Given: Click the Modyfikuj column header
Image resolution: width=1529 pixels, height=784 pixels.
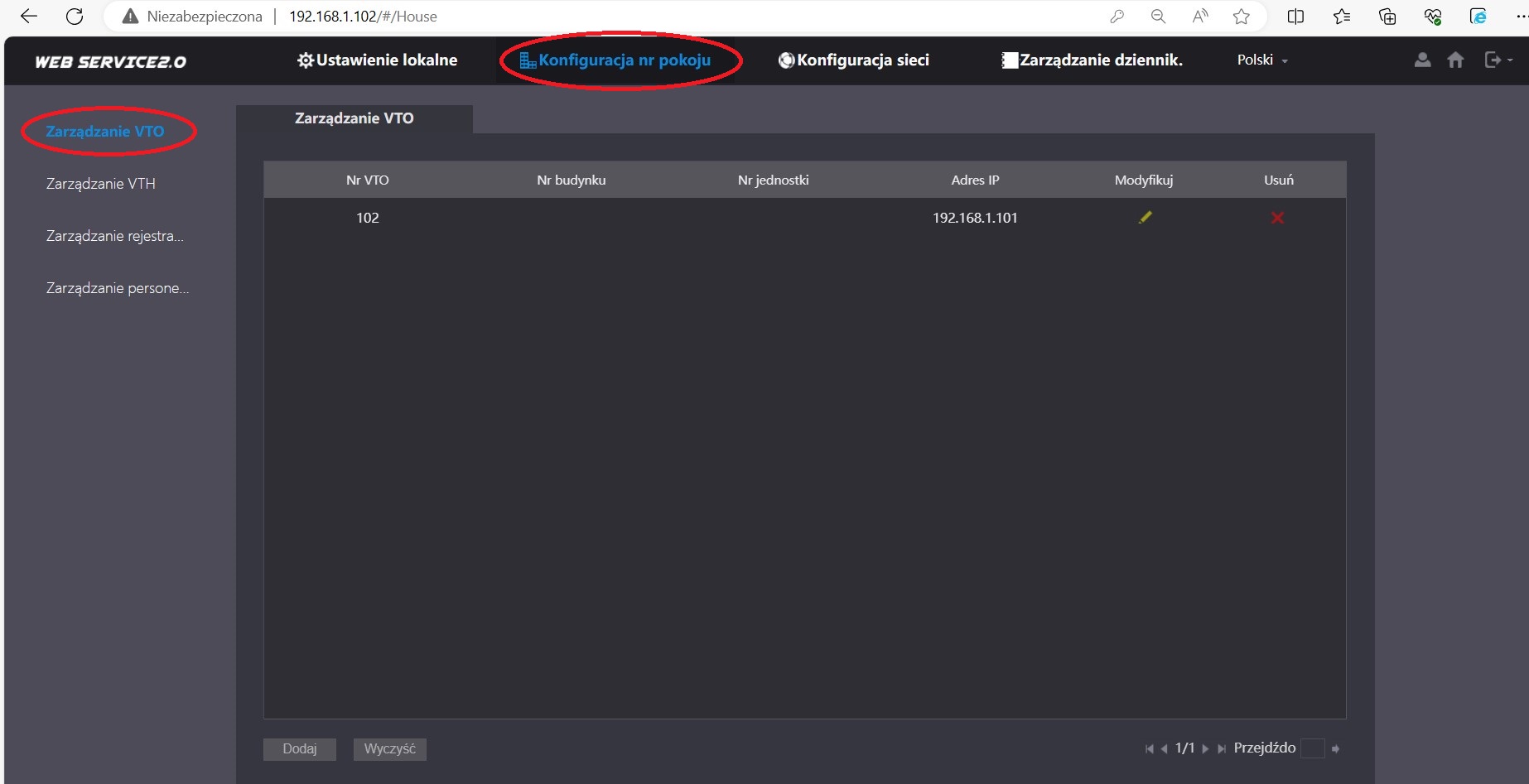Looking at the screenshot, I should tap(1144, 180).
